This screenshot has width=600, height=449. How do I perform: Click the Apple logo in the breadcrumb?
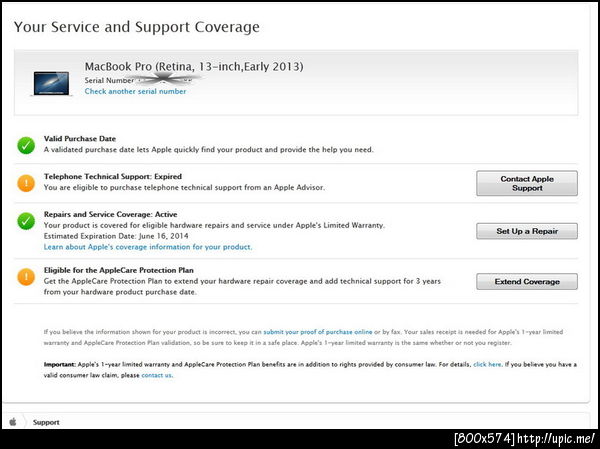point(13,422)
